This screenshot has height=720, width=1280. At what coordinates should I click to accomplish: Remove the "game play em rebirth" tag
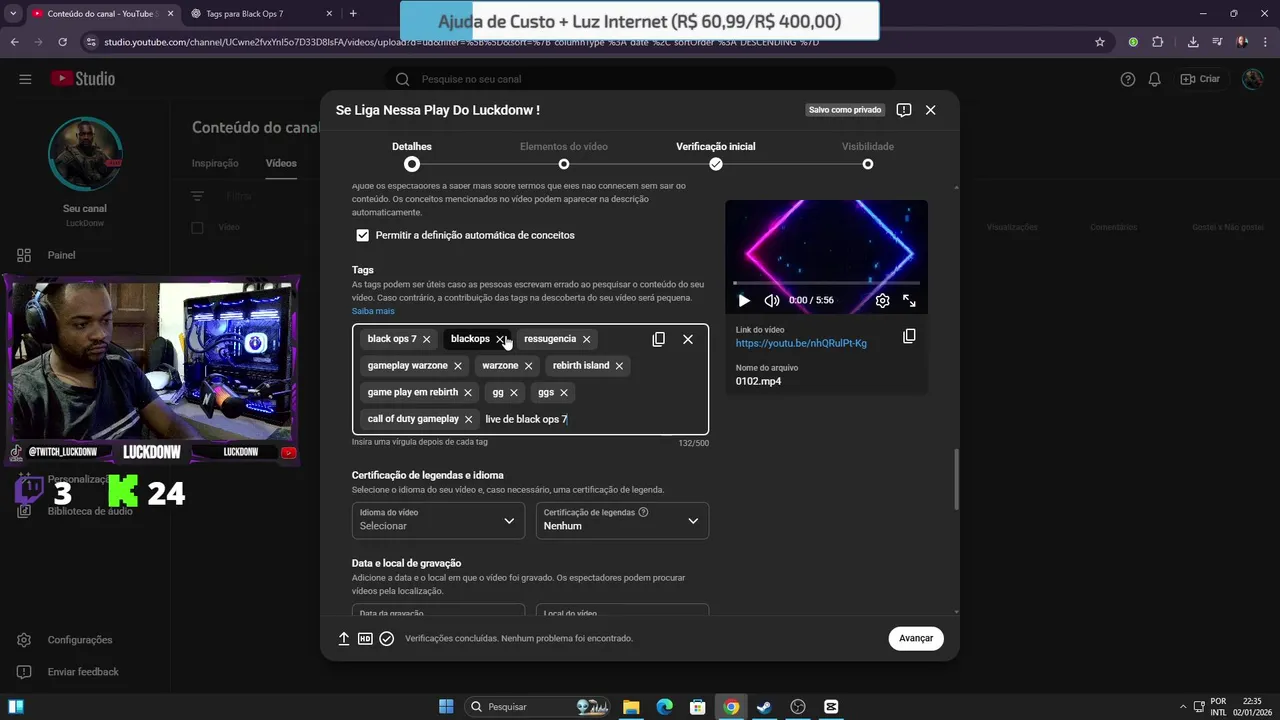(x=468, y=393)
